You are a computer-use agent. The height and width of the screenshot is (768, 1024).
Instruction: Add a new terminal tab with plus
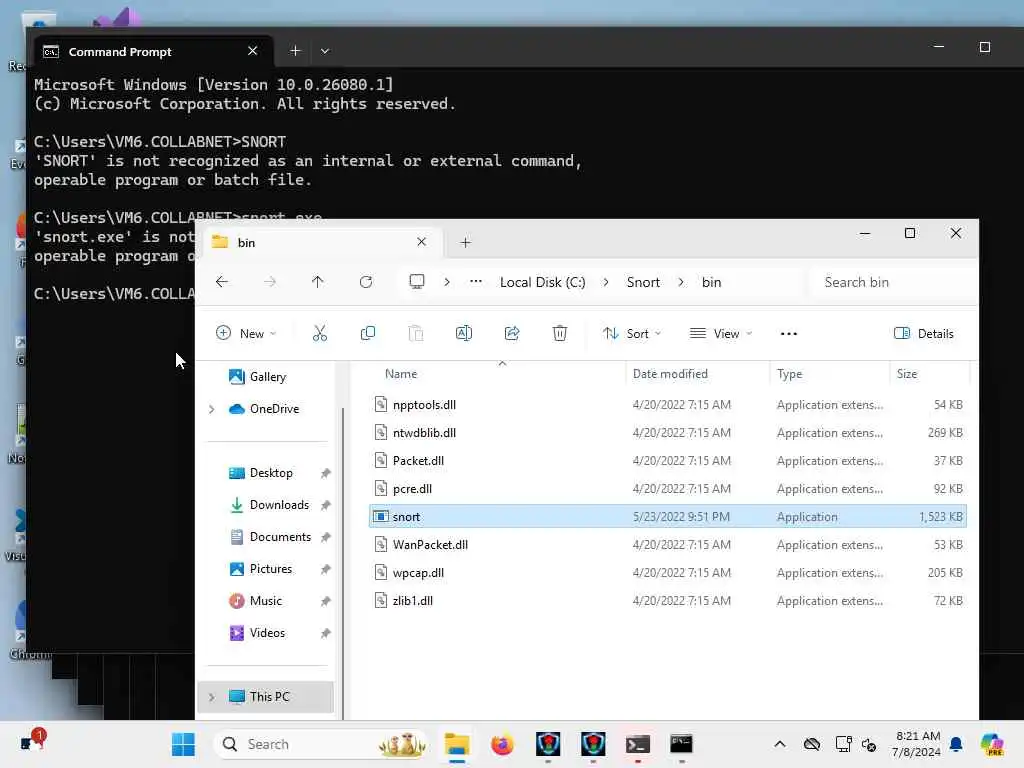pyautogui.click(x=295, y=51)
